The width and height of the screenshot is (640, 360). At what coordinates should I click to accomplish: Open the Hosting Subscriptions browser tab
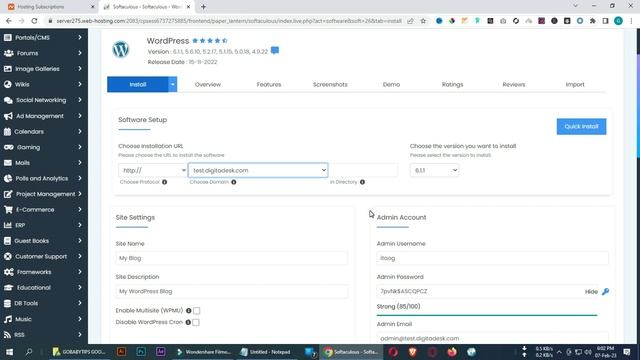(x=51, y=7)
